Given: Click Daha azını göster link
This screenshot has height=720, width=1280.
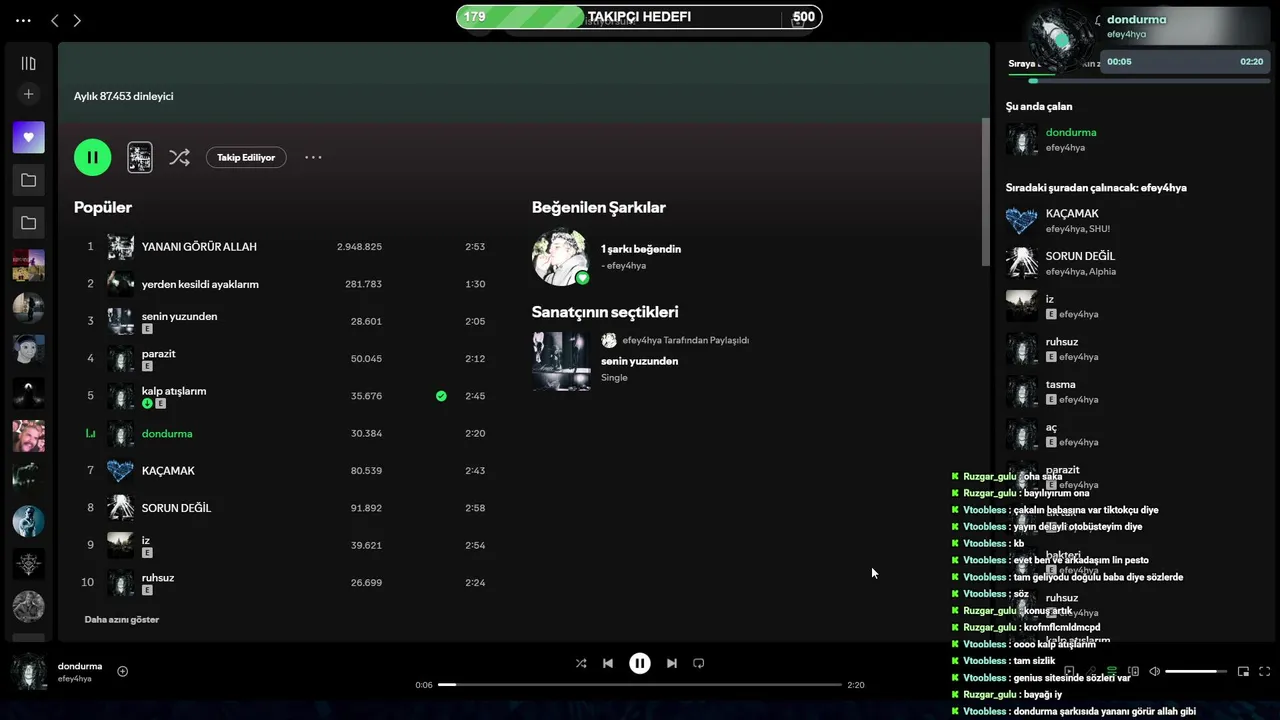Looking at the screenshot, I should click(x=122, y=620).
